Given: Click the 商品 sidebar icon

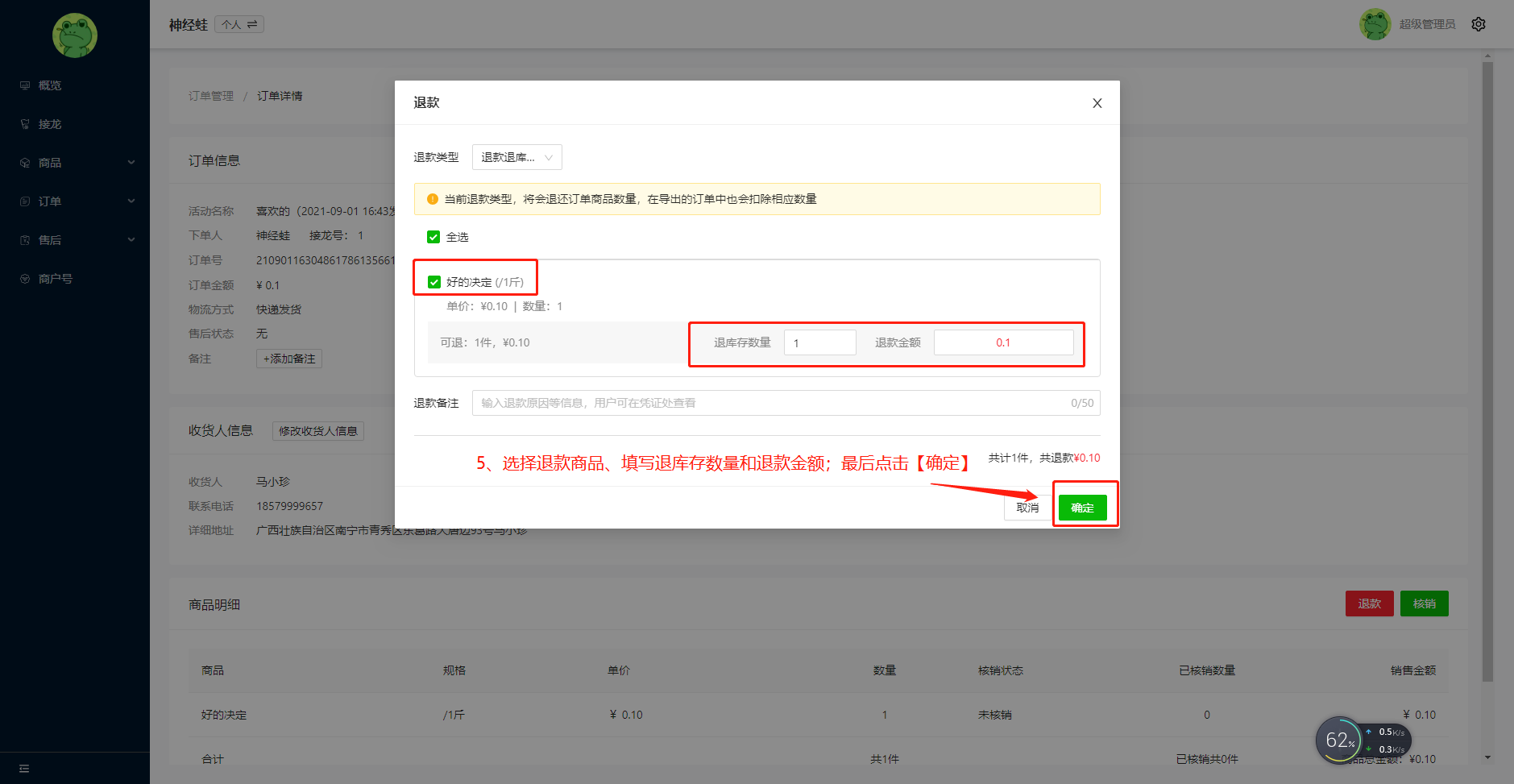Looking at the screenshot, I should point(25,163).
